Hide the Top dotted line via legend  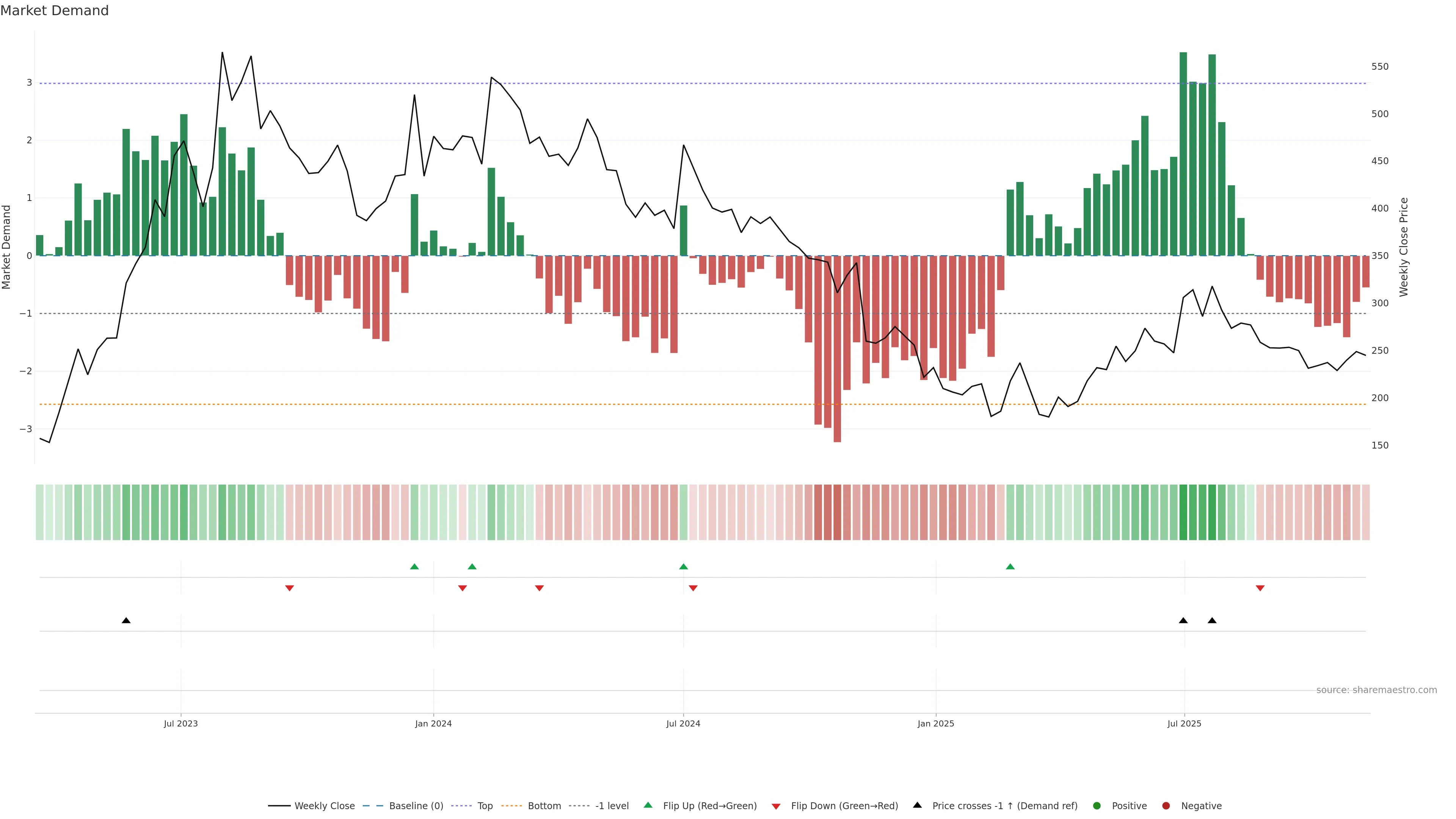coord(485,805)
